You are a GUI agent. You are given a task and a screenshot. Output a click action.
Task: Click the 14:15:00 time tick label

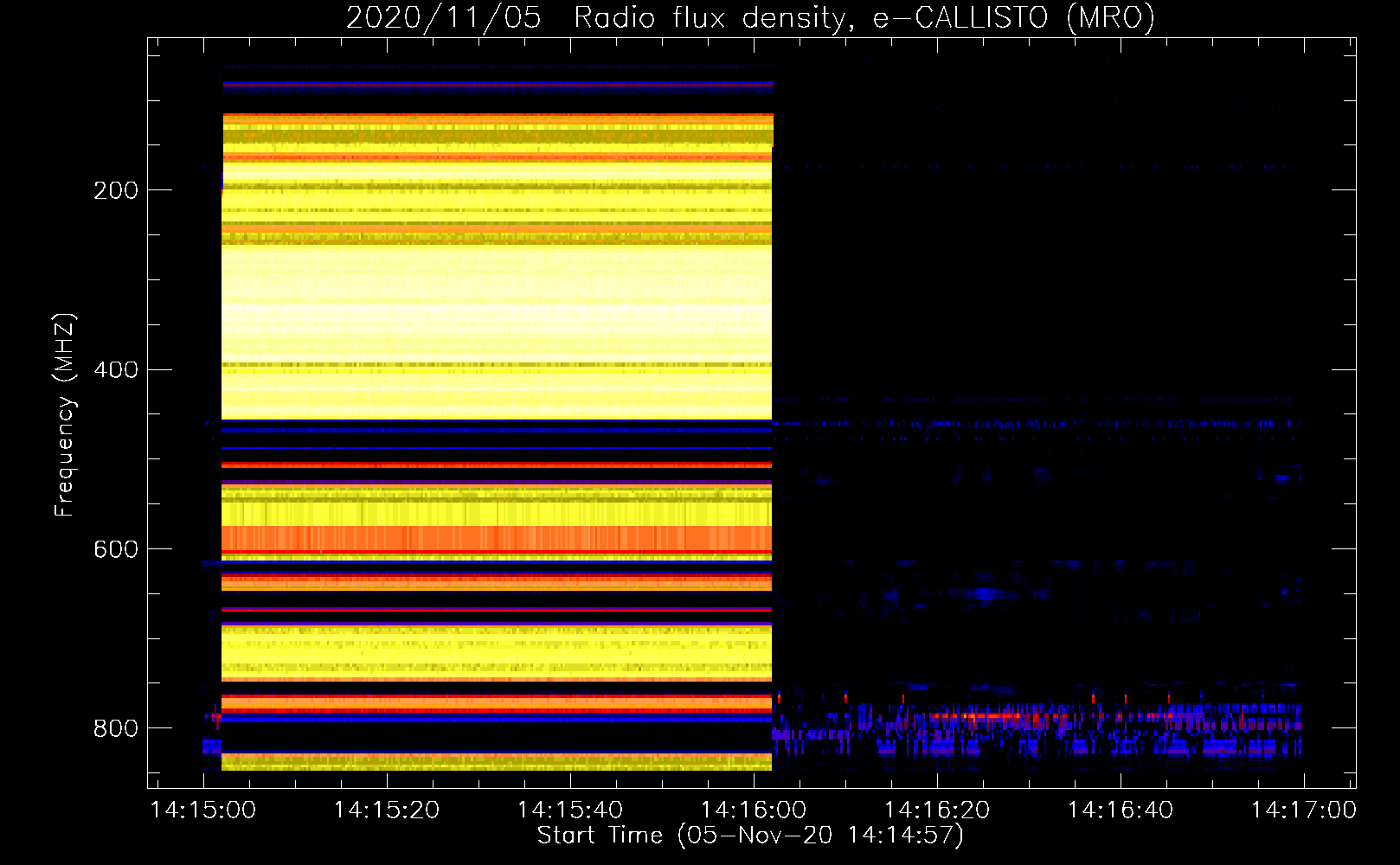tap(203, 811)
